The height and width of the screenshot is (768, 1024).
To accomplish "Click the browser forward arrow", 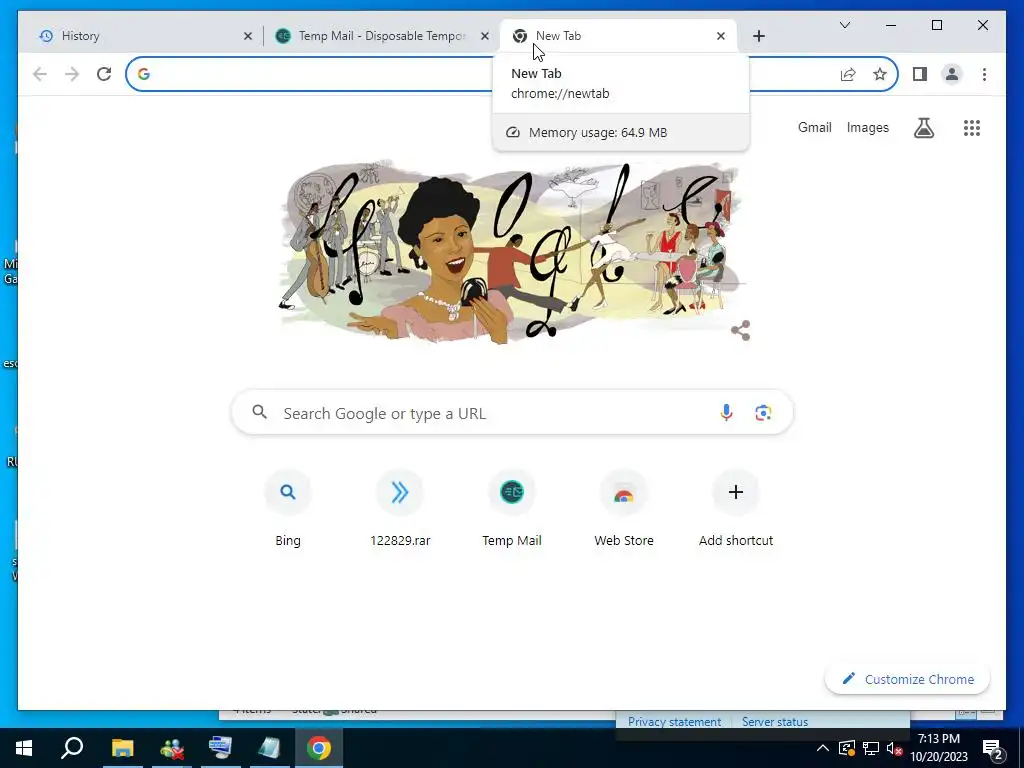I will [72, 74].
